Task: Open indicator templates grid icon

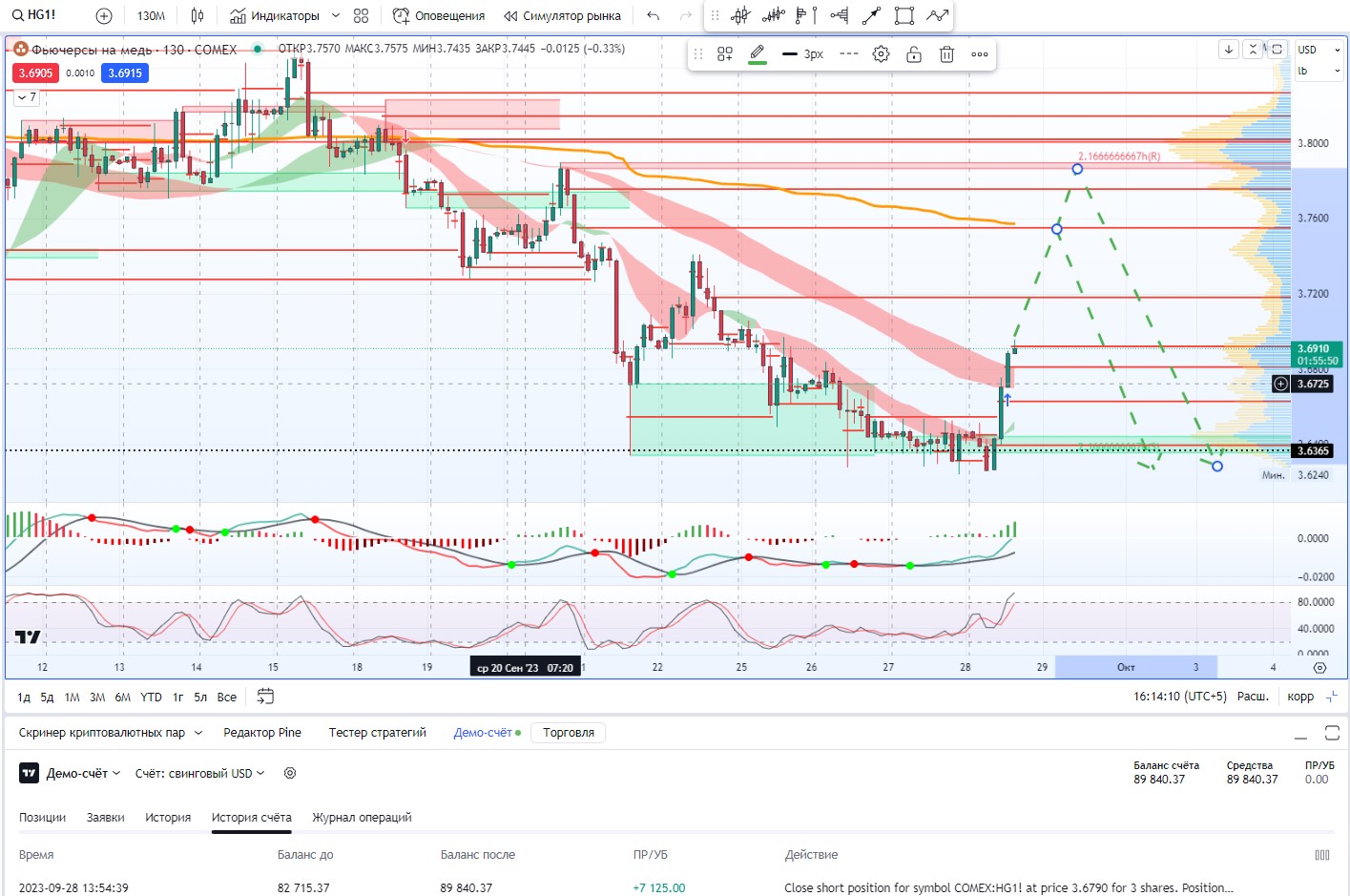Action: coord(361,15)
